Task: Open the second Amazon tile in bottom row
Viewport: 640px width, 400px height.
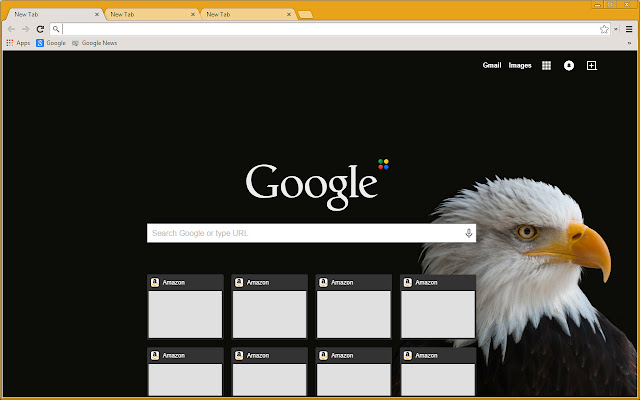Action: tap(269, 372)
